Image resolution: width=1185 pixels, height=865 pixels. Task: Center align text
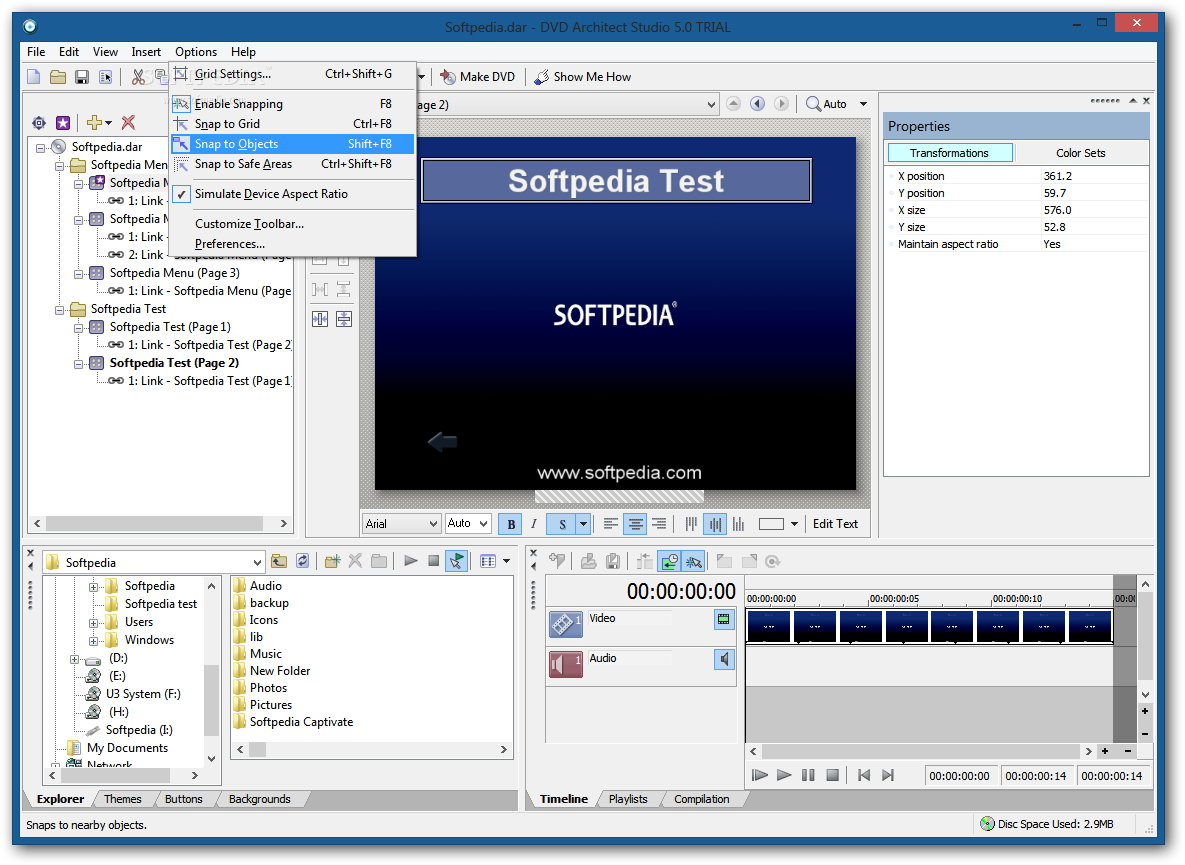tap(636, 524)
